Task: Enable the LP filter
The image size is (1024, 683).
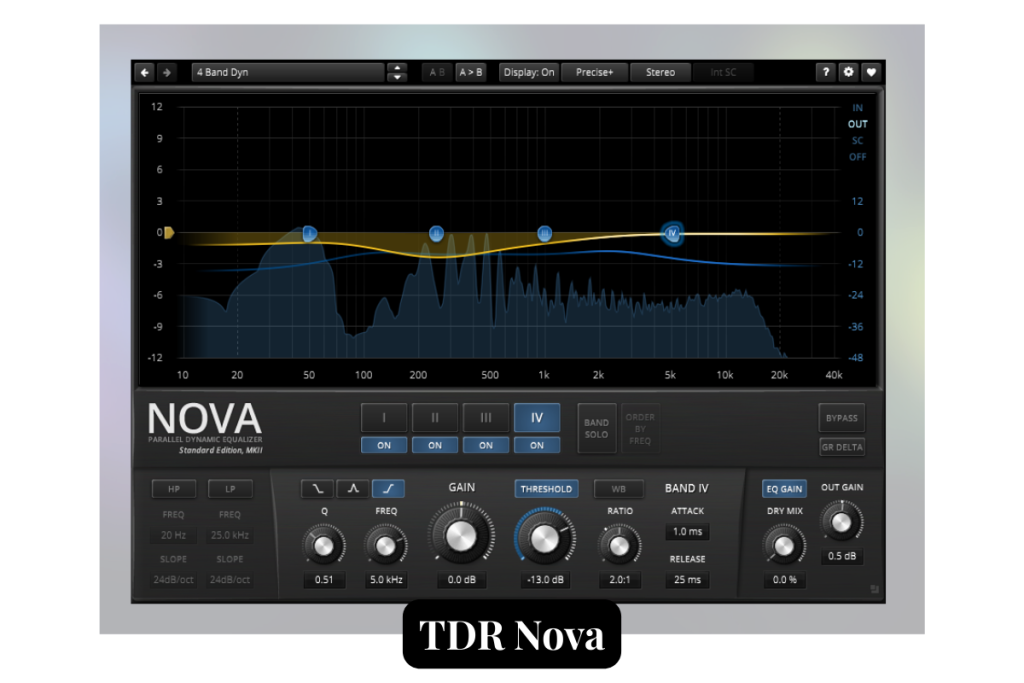Action: pyautogui.click(x=230, y=488)
